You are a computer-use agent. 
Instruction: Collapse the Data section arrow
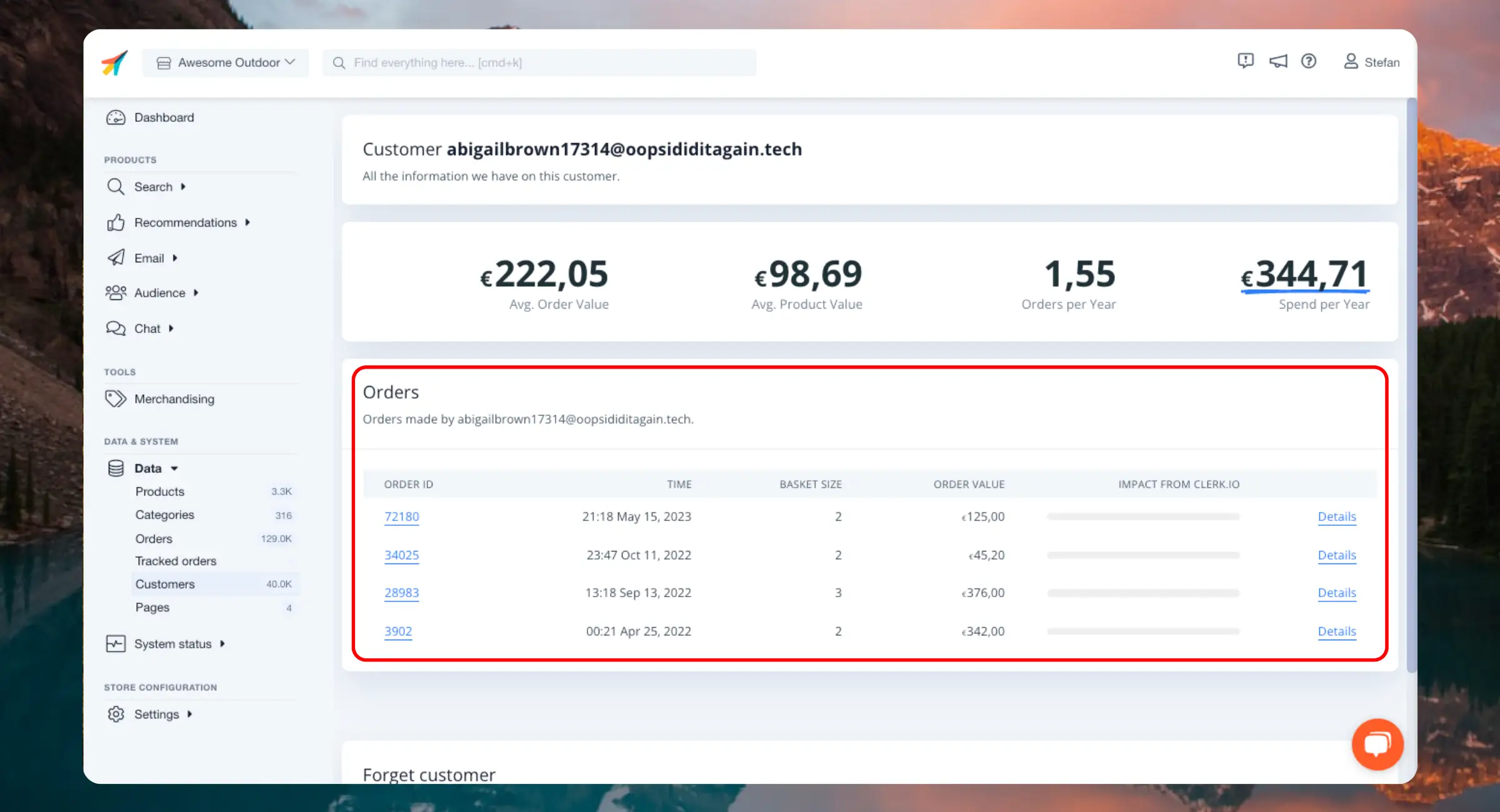174,468
